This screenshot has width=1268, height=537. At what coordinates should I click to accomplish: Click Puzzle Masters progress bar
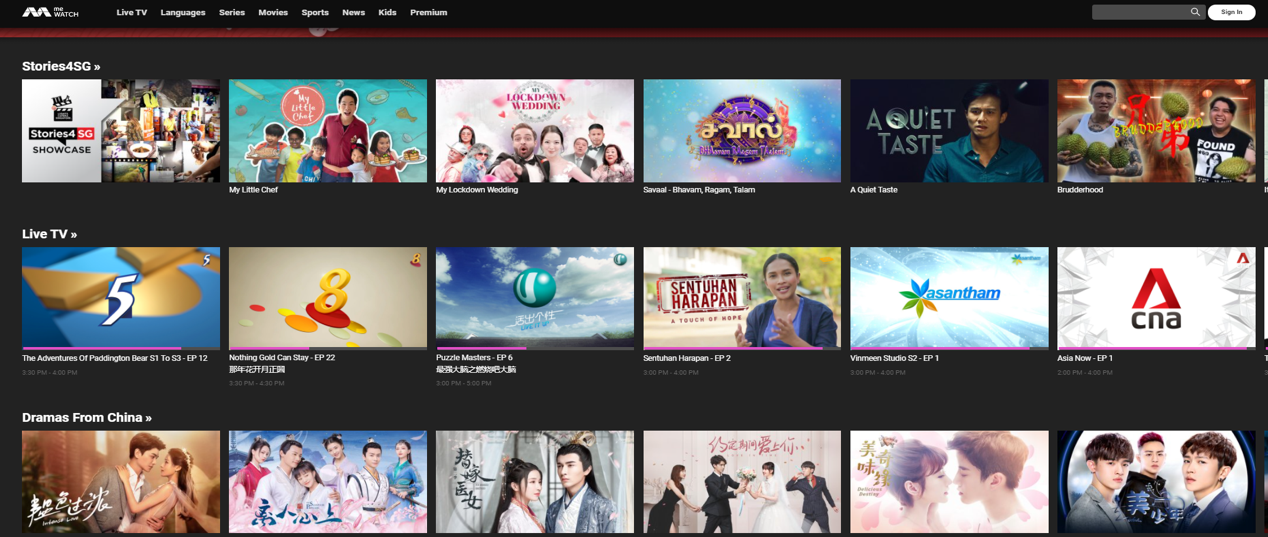point(535,348)
